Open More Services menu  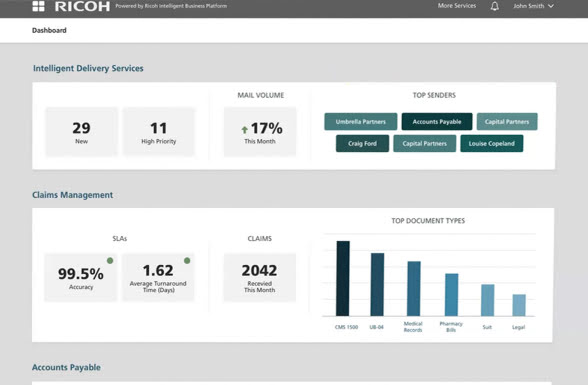coord(457,6)
